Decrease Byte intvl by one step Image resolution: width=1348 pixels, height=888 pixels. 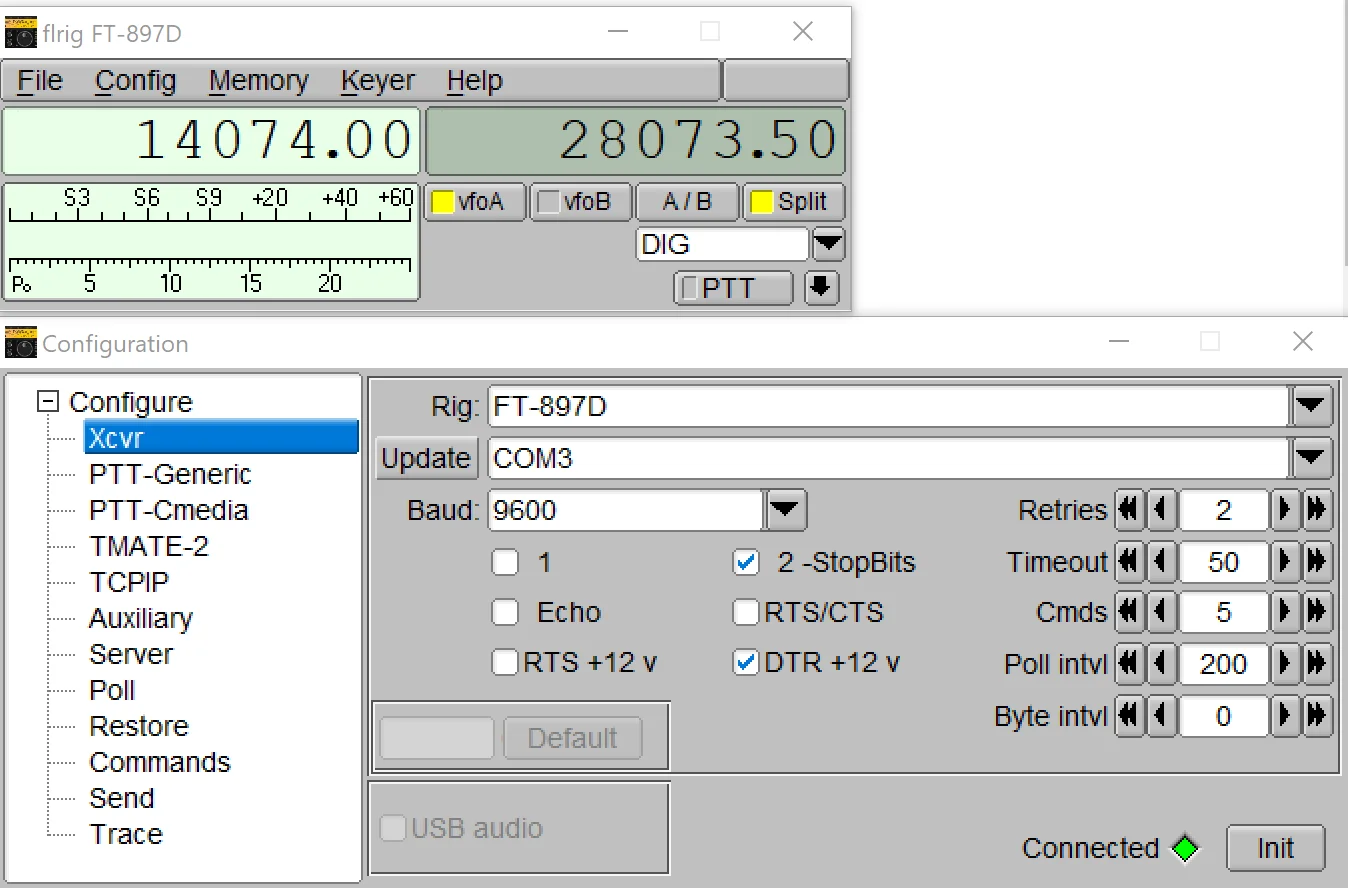click(1160, 716)
